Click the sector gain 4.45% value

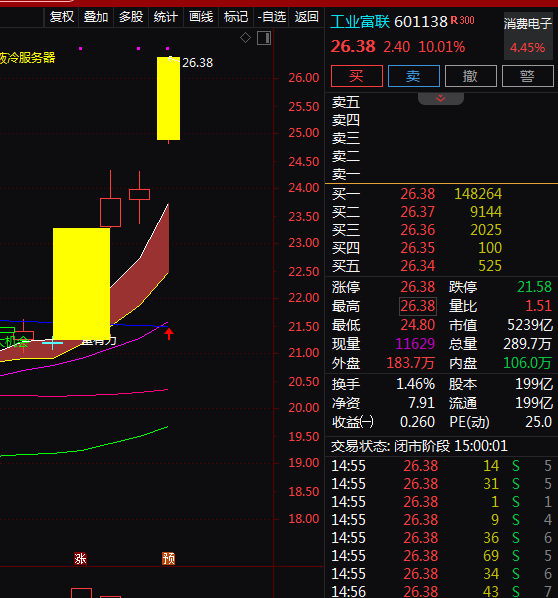click(527, 48)
